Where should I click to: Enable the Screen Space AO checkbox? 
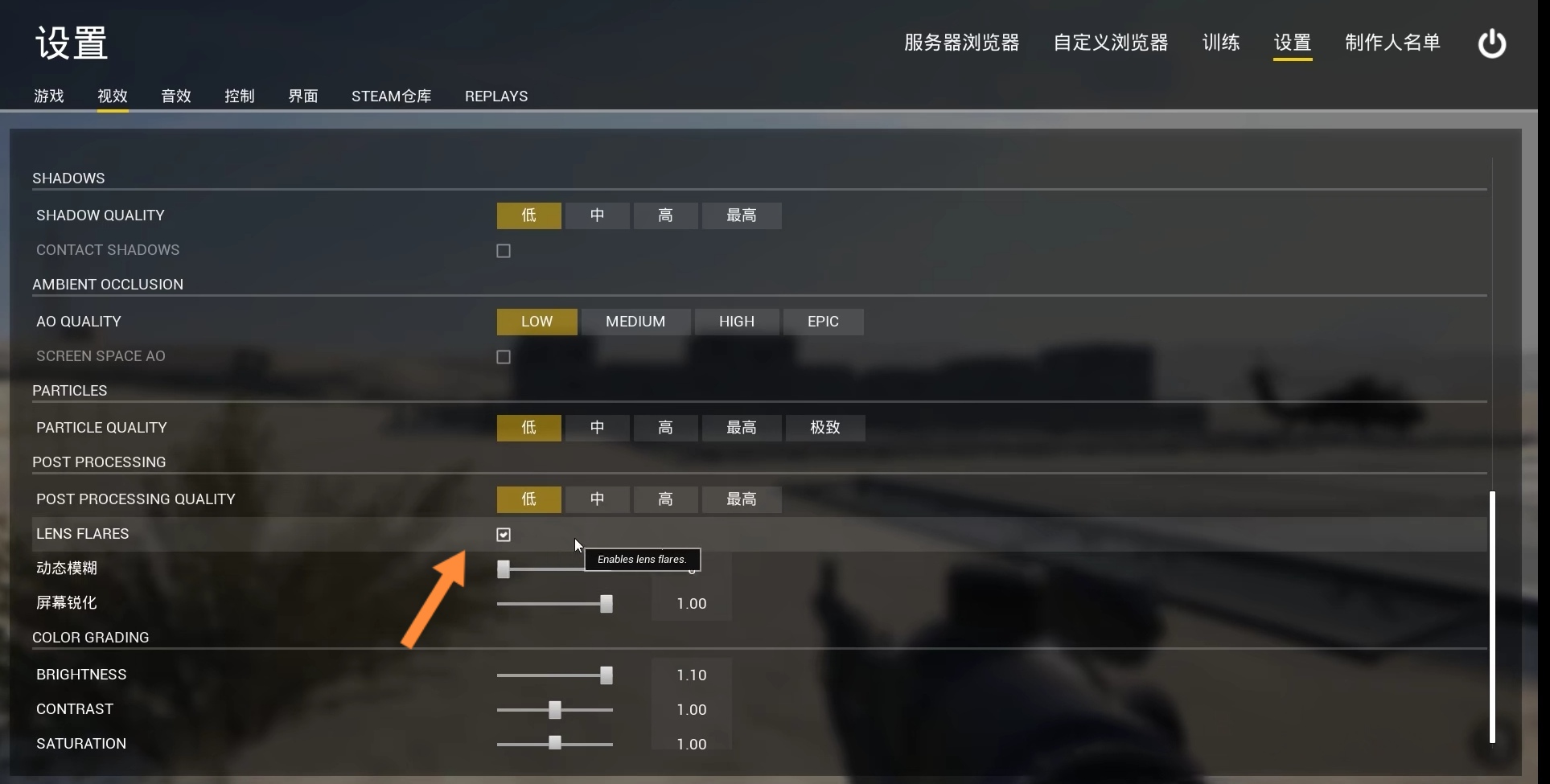pyautogui.click(x=504, y=357)
